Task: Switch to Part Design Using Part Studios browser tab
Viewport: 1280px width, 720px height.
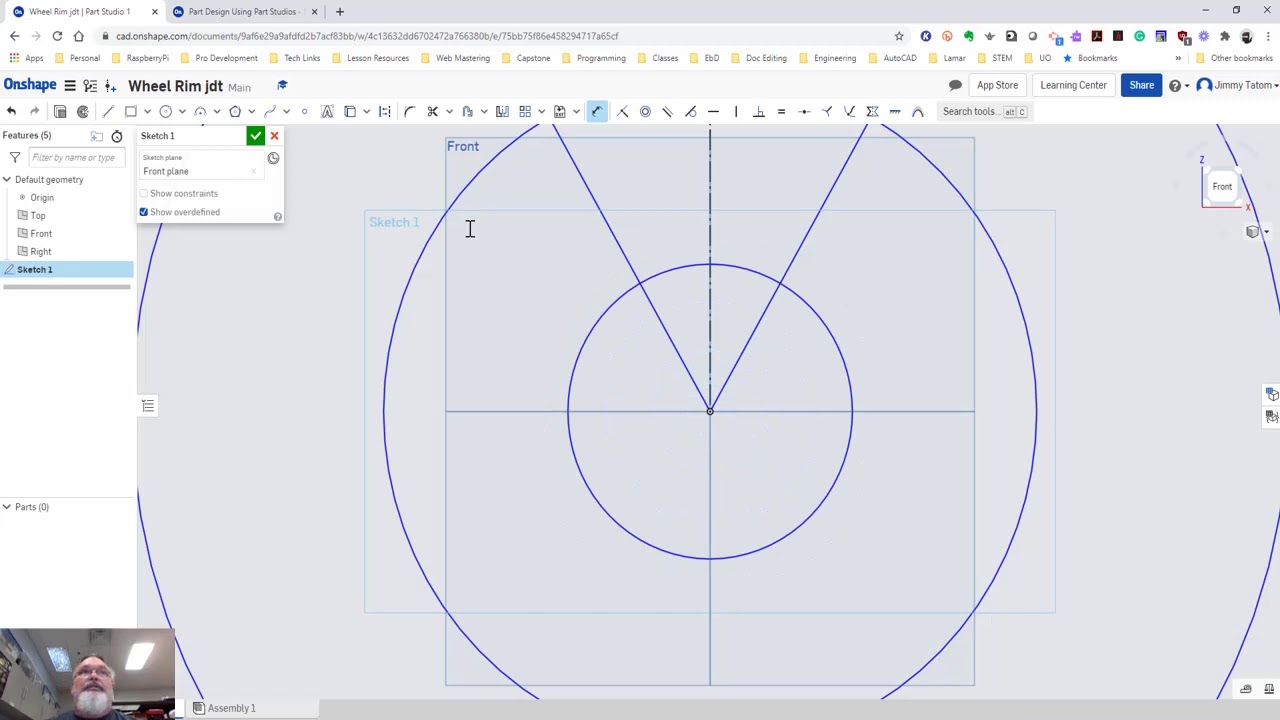Action: pyautogui.click(x=242, y=12)
